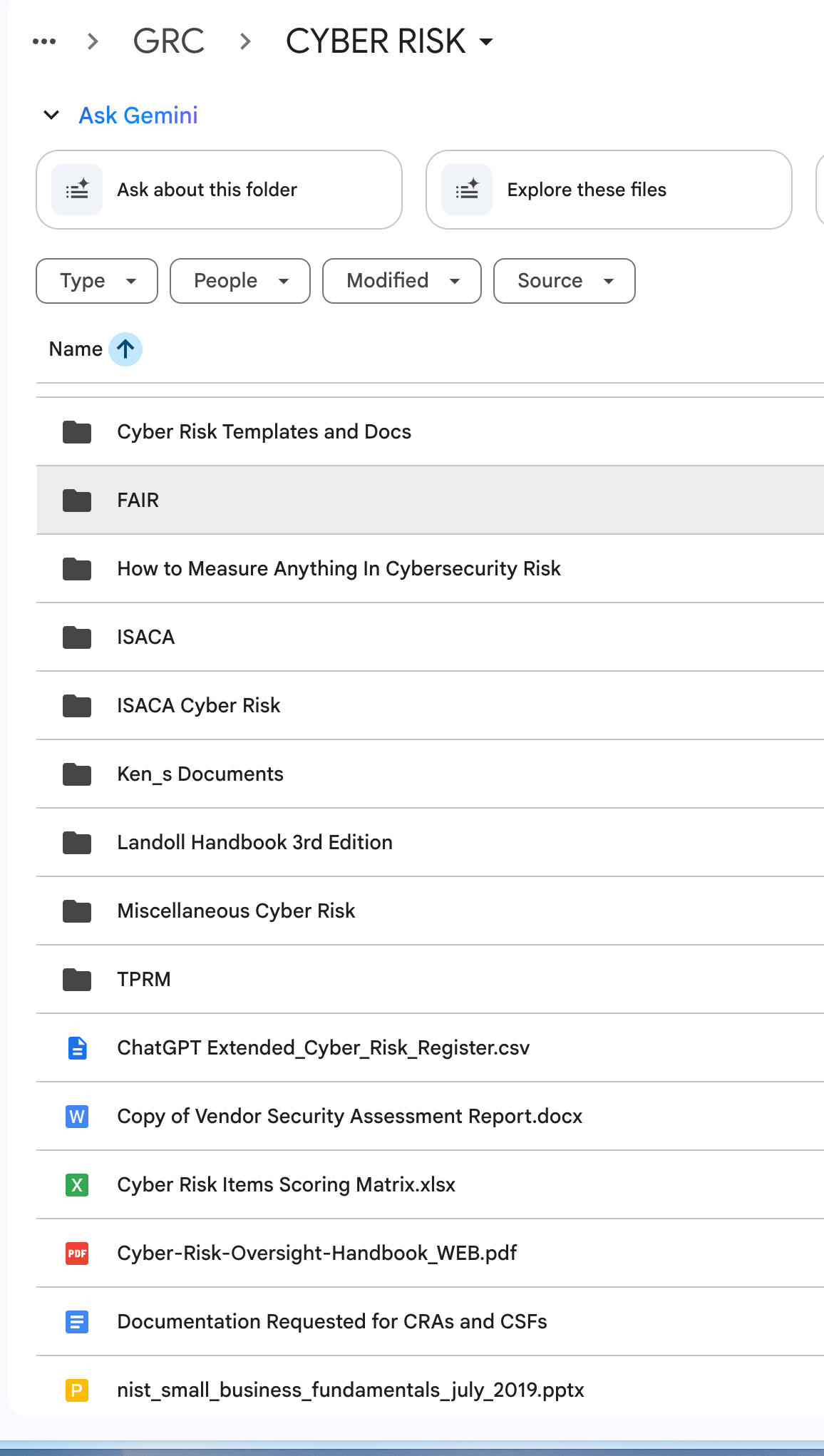Screen dimensions: 824x1456
Task: Click the Explore these files button
Action: 609,190
